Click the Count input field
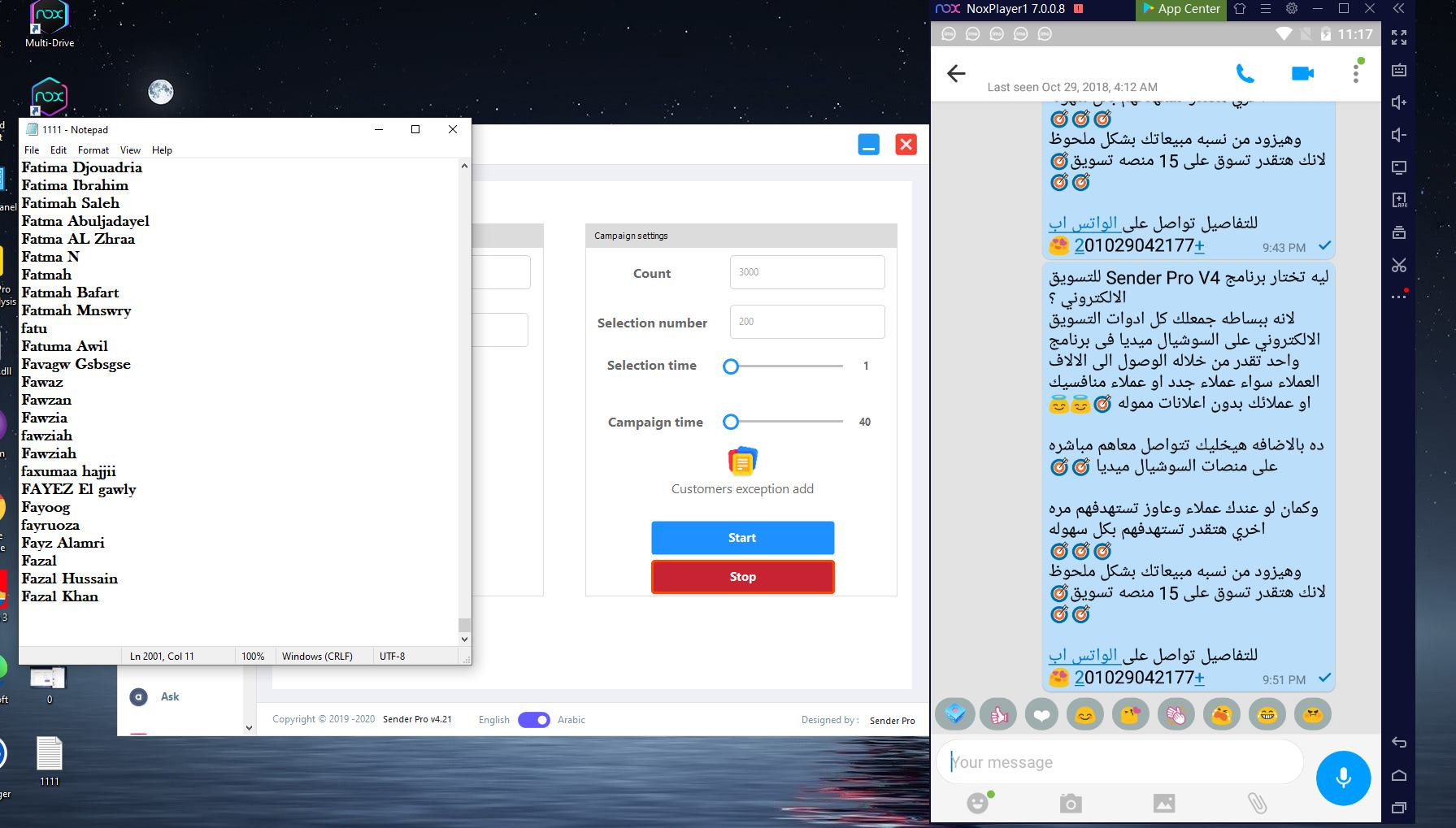The height and width of the screenshot is (828, 1456). coord(807,272)
